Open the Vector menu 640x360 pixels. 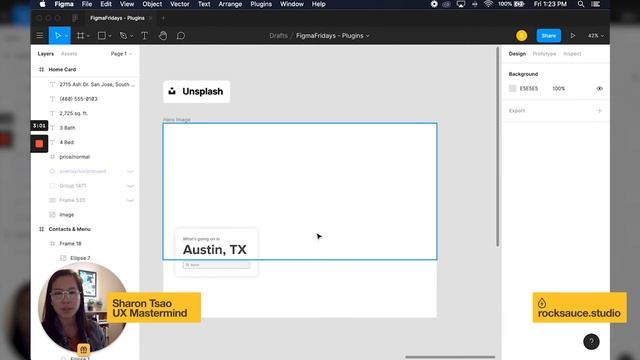click(180, 4)
